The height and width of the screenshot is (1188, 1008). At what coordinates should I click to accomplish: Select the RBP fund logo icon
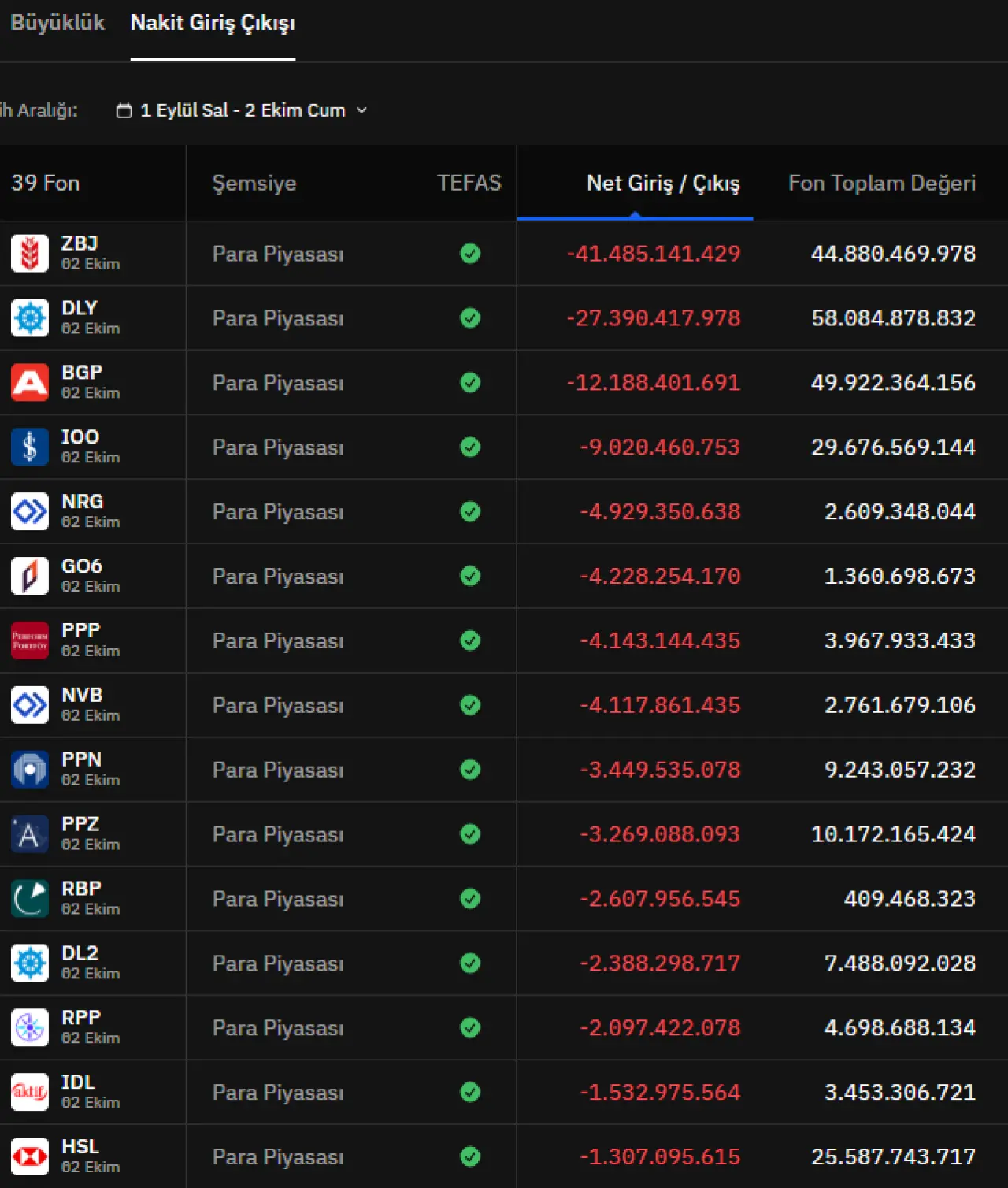pyautogui.click(x=30, y=899)
